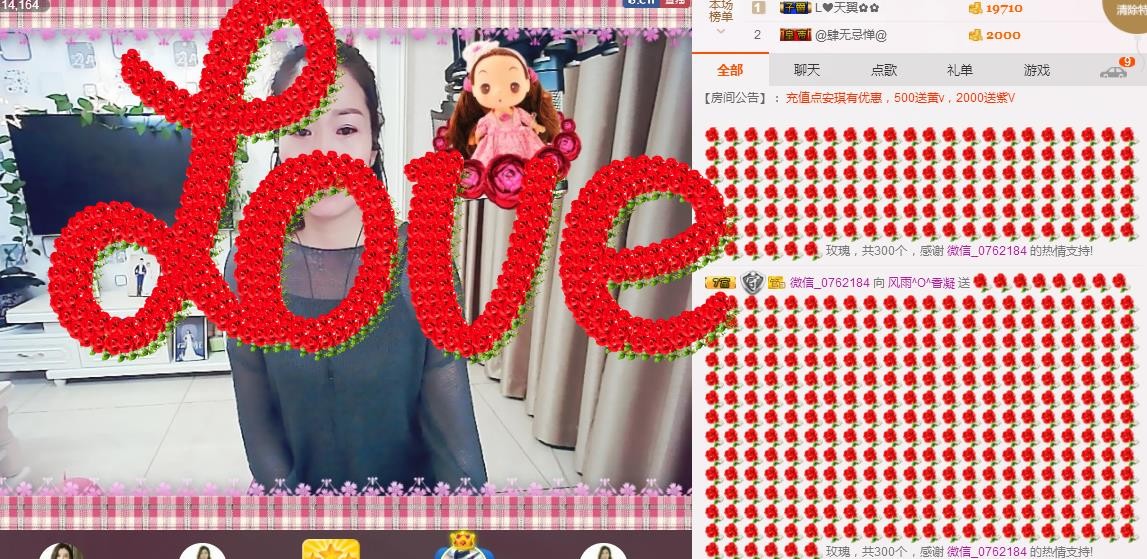This screenshot has height=559, width=1147.
Task: Click 微信_0762184 in the bottom thank-you line
Action: pos(987,552)
